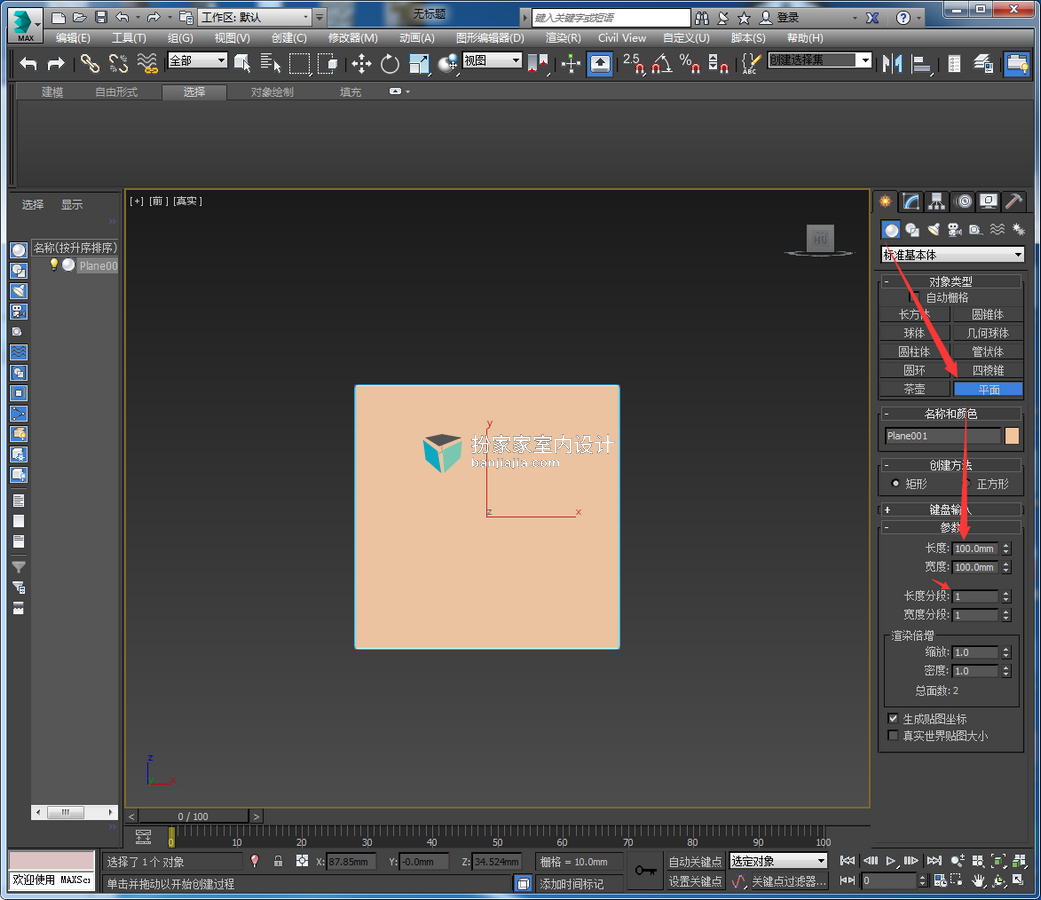Open the Display command panel tab
The height and width of the screenshot is (900, 1041).
(x=989, y=201)
